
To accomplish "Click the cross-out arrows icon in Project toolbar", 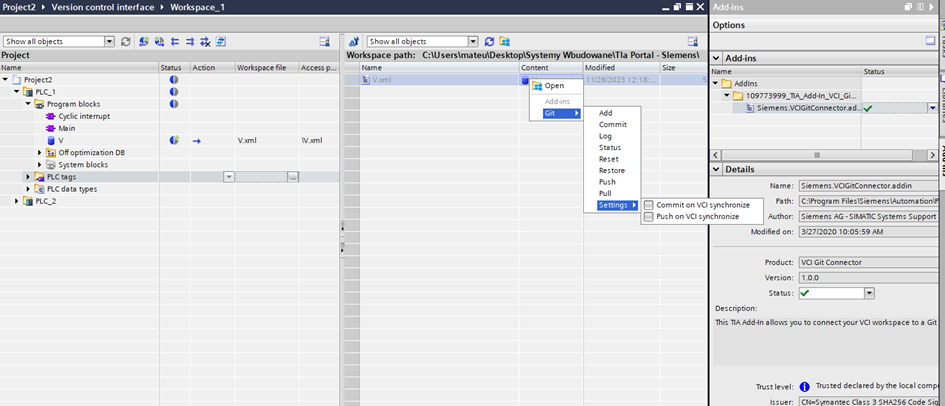I will [x=204, y=41].
